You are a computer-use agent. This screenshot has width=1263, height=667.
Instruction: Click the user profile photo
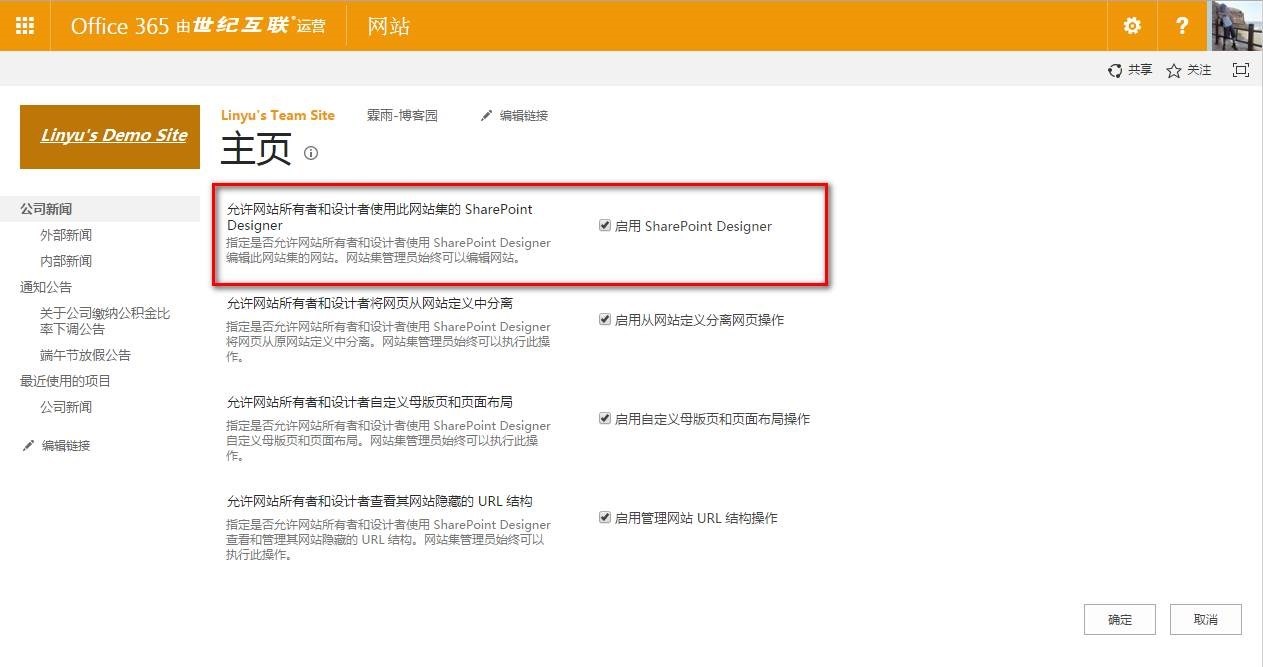(1237, 26)
